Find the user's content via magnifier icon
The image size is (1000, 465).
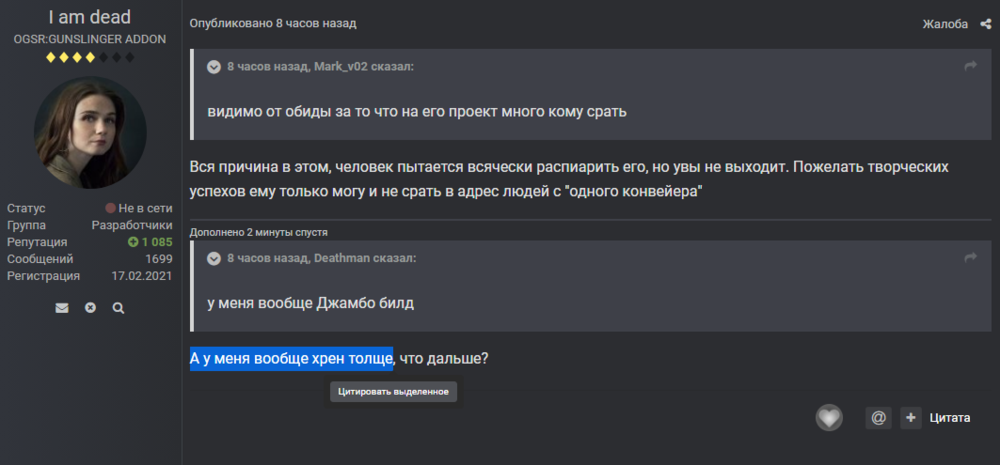point(118,308)
